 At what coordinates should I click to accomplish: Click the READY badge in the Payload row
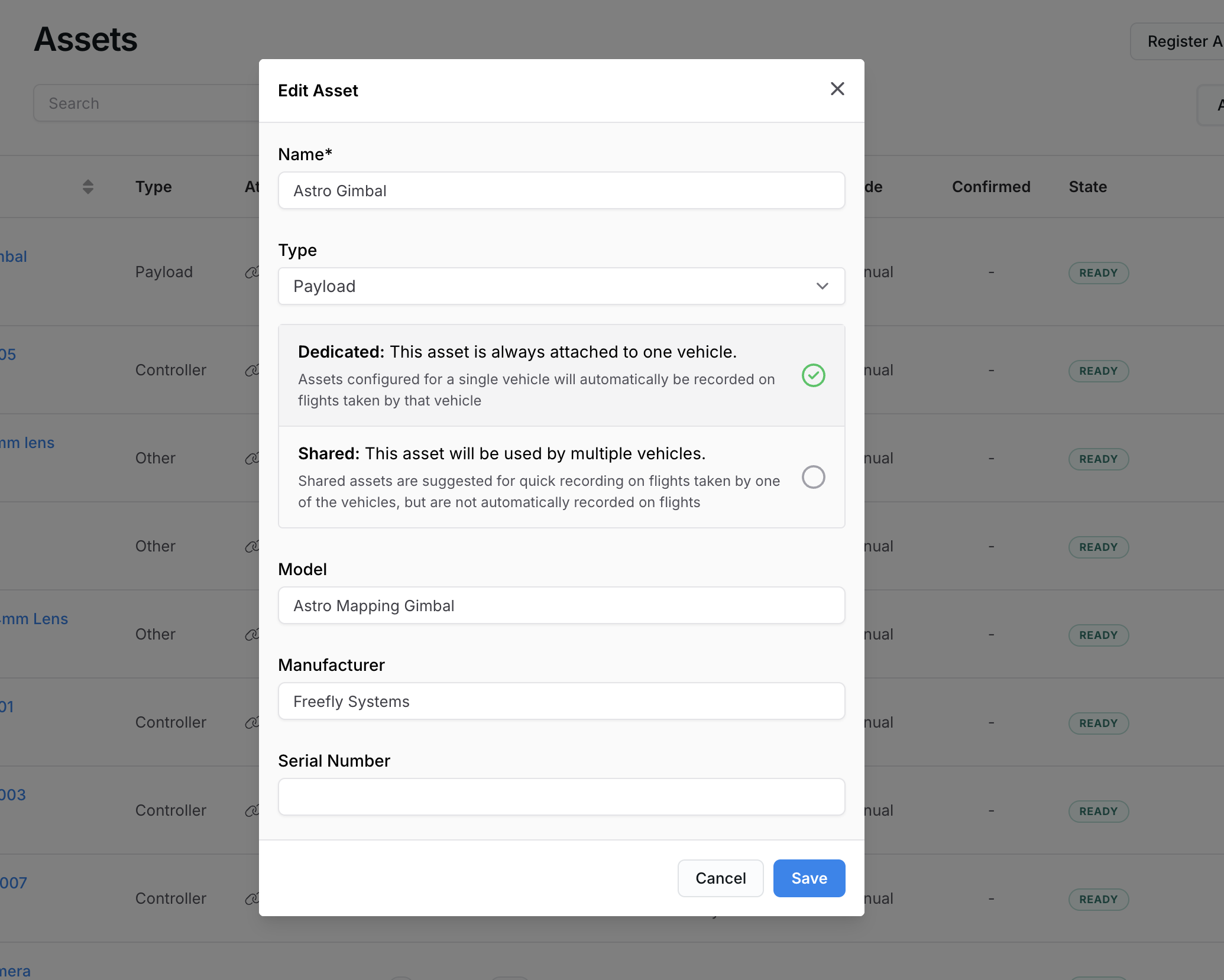point(1098,273)
